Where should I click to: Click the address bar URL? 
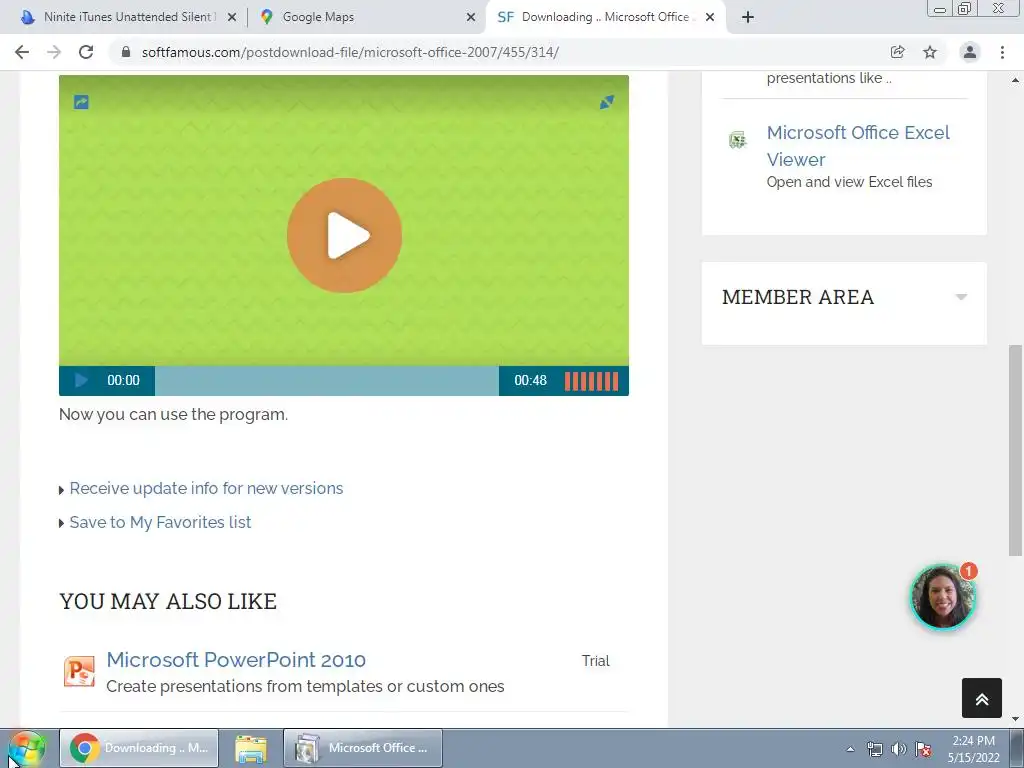click(x=350, y=52)
